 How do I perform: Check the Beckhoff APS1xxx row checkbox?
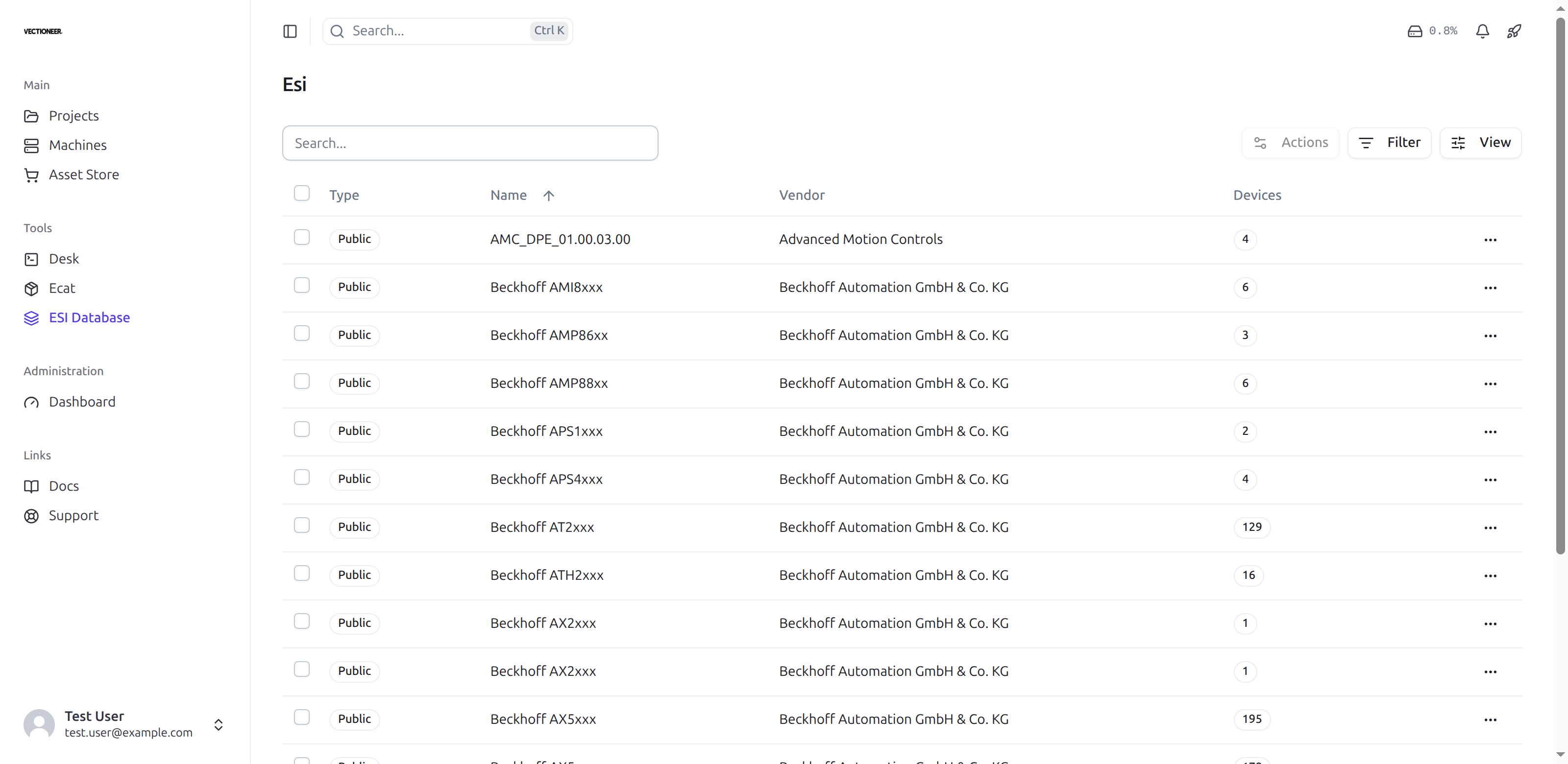[x=302, y=430]
